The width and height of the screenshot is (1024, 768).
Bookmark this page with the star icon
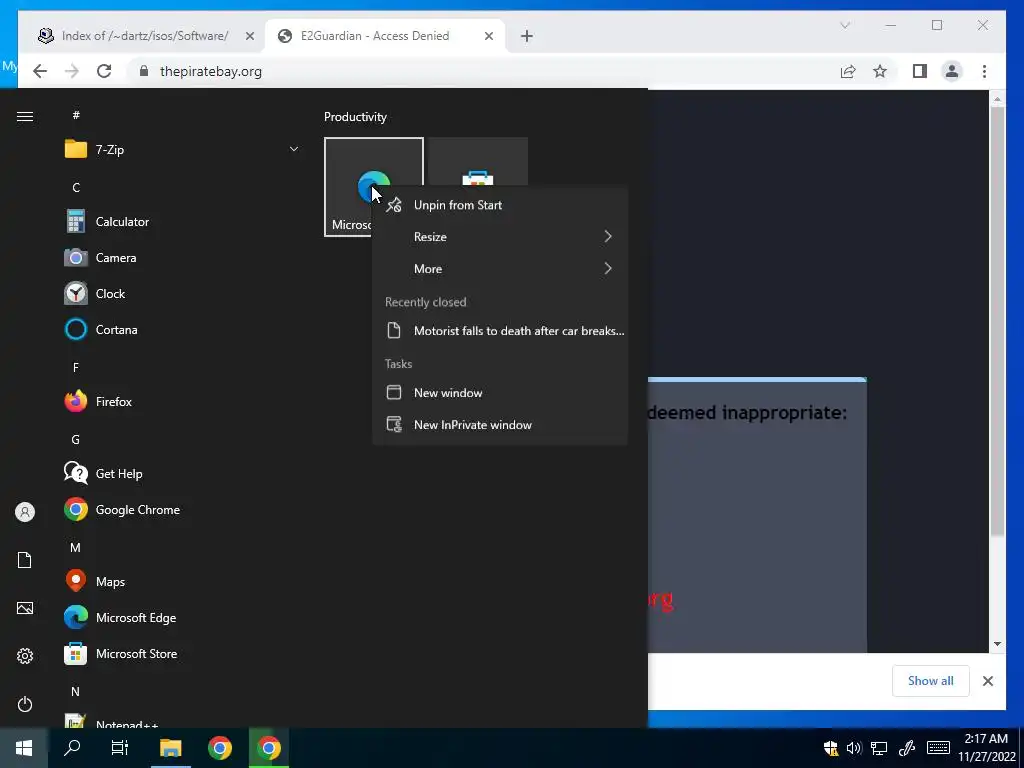[880, 71]
